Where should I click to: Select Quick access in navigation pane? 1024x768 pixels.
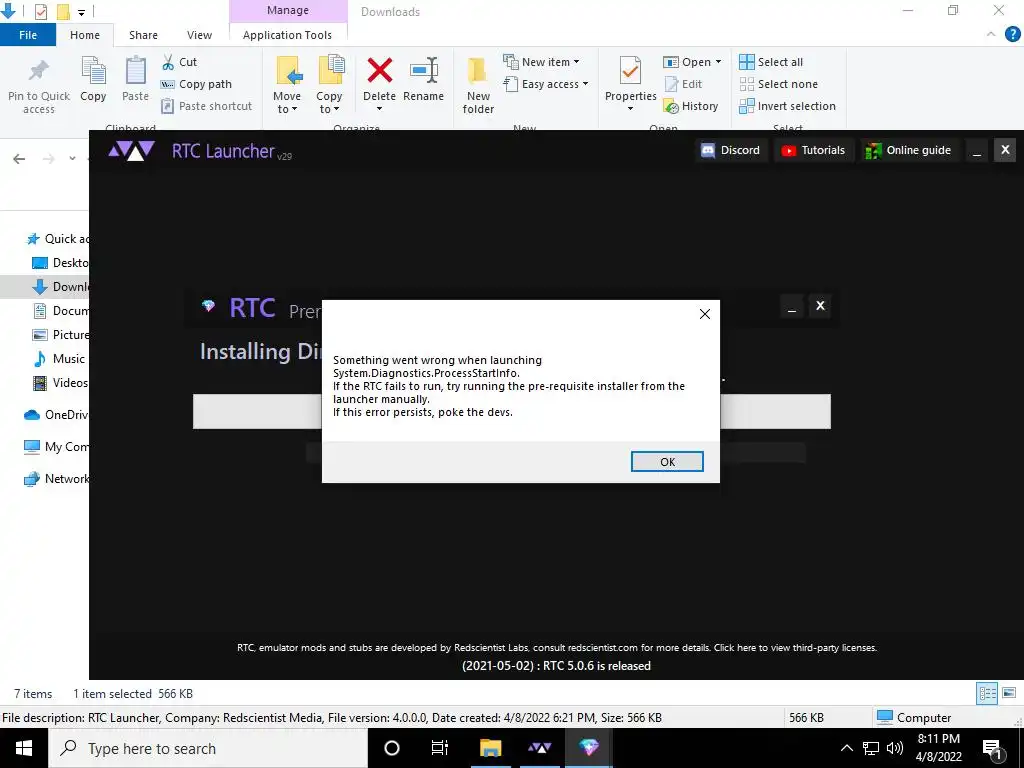coord(57,239)
